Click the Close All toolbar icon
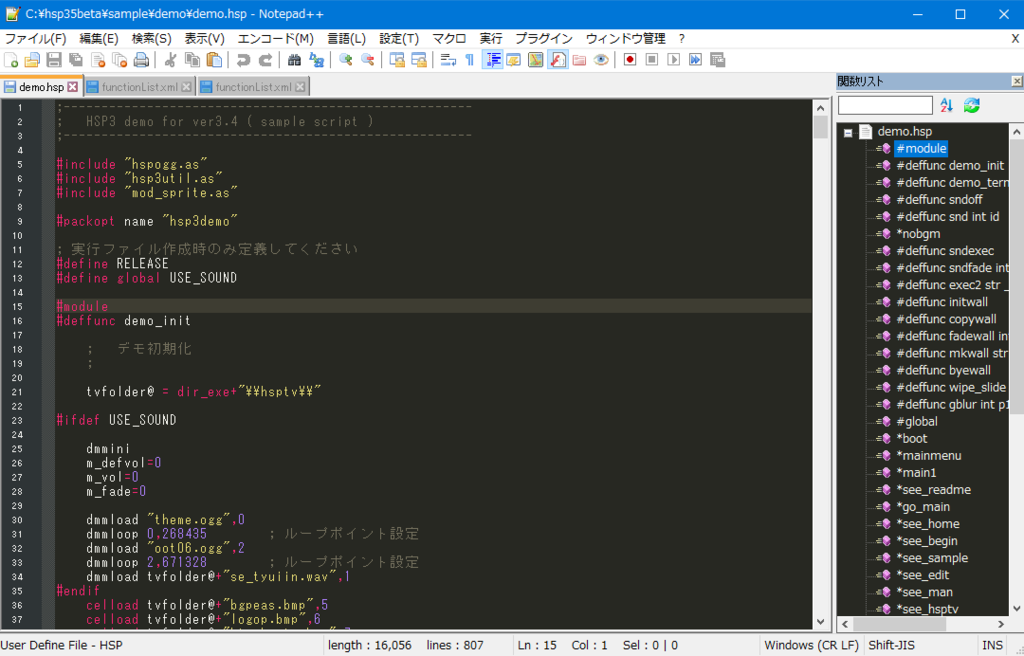Screen dimensions: 1024x656 pyautogui.click(x=120, y=60)
